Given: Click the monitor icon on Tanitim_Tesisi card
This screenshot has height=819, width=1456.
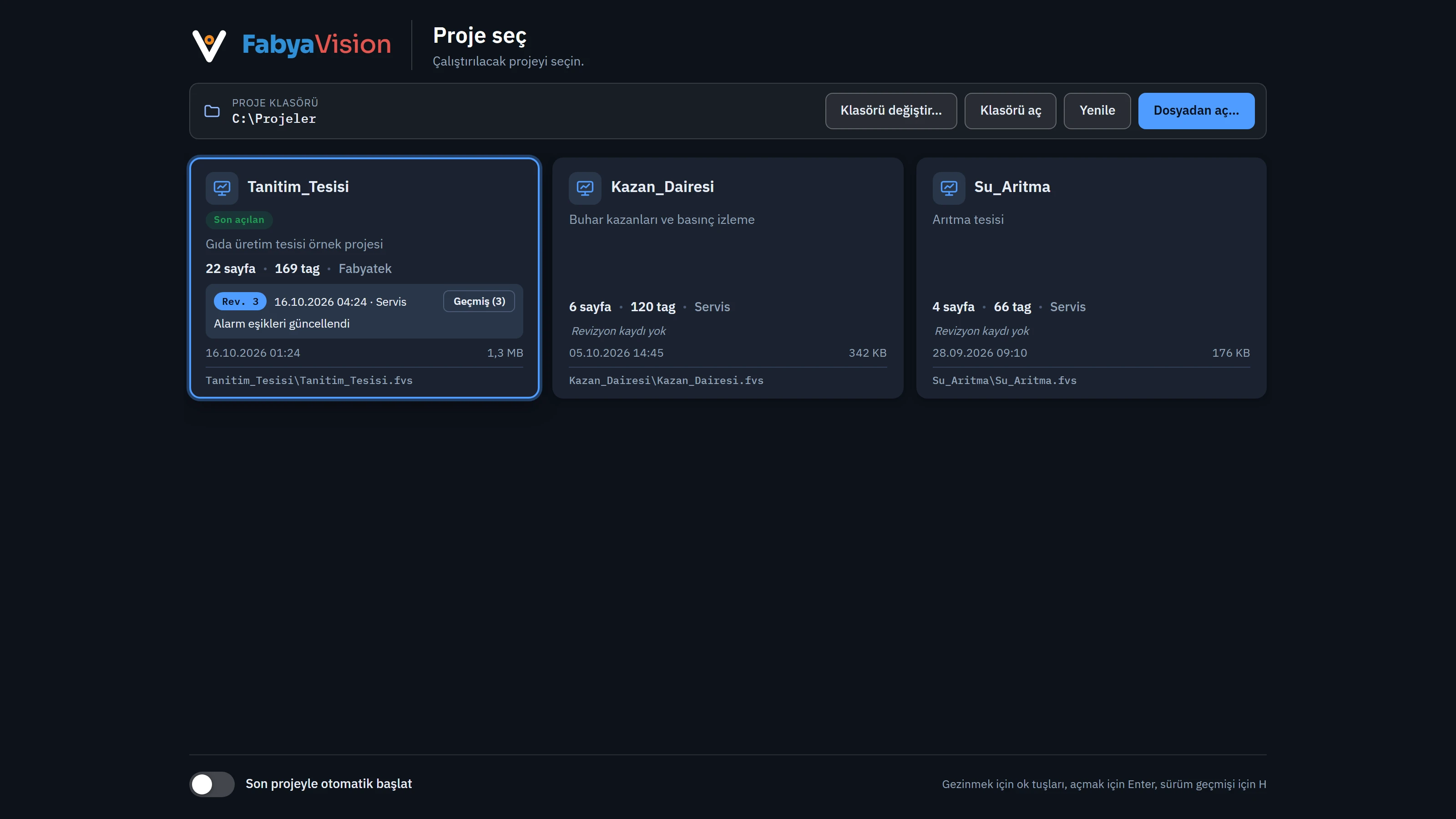Looking at the screenshot, I should click(x=222, y=187).
